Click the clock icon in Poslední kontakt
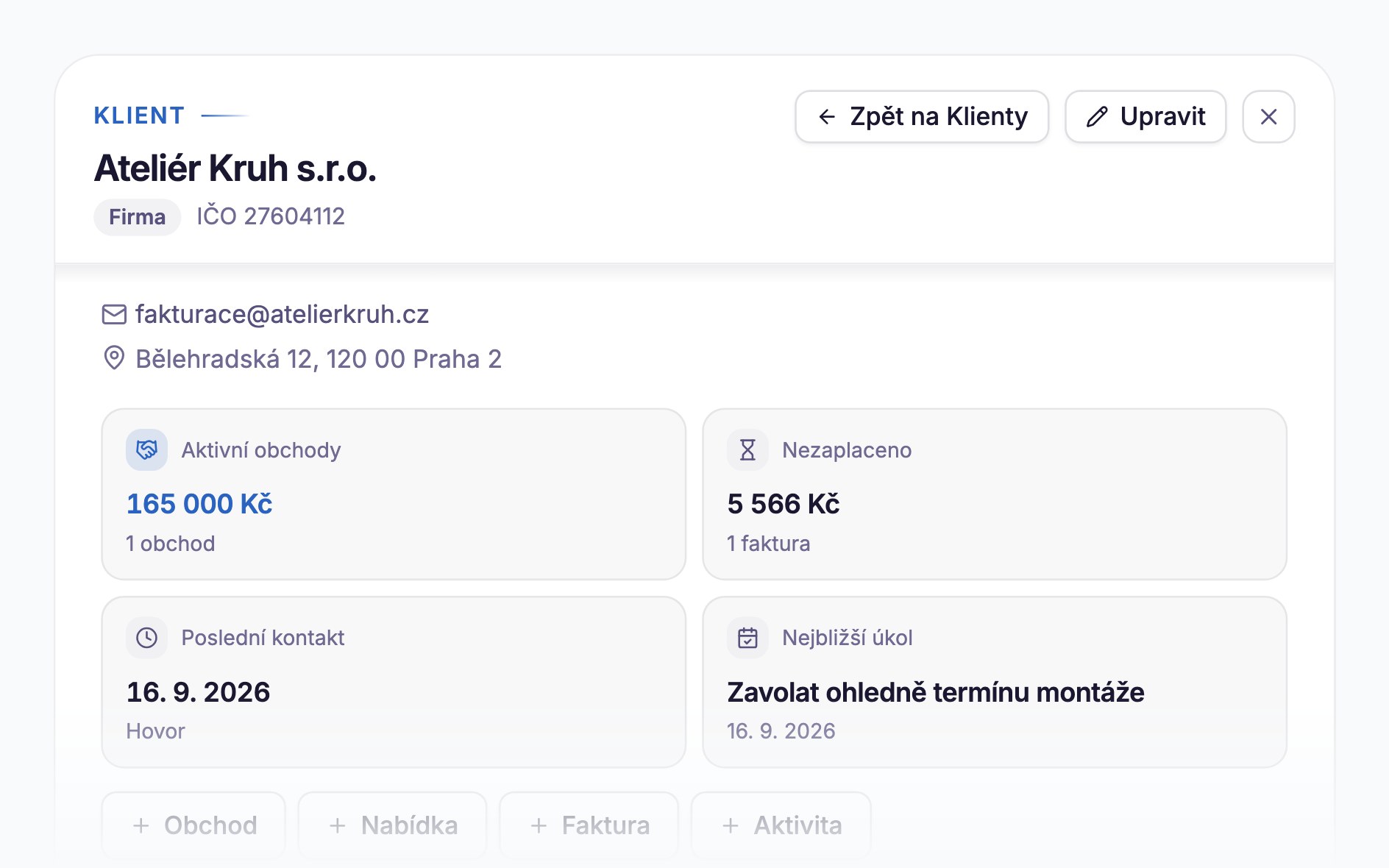 tap(146, 637)
